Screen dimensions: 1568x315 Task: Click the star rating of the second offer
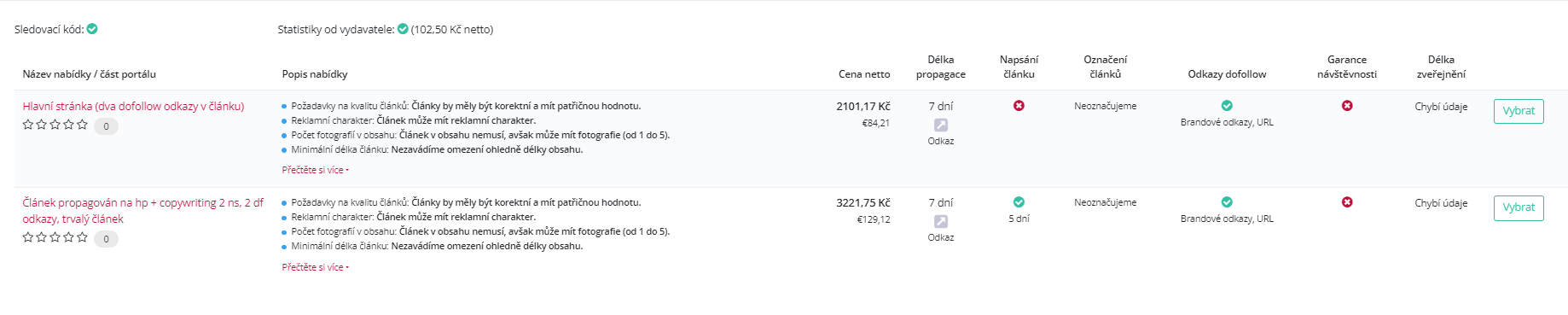(55, 237)
